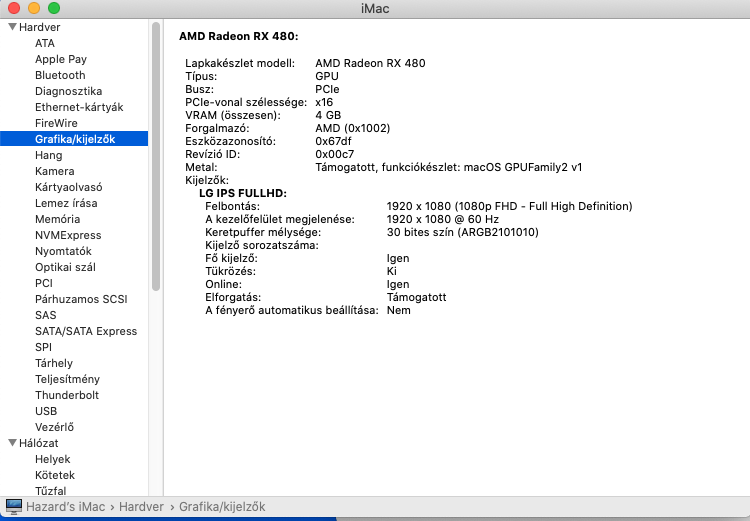
Task: Click the iMac window title
Action: pos(375,9)
